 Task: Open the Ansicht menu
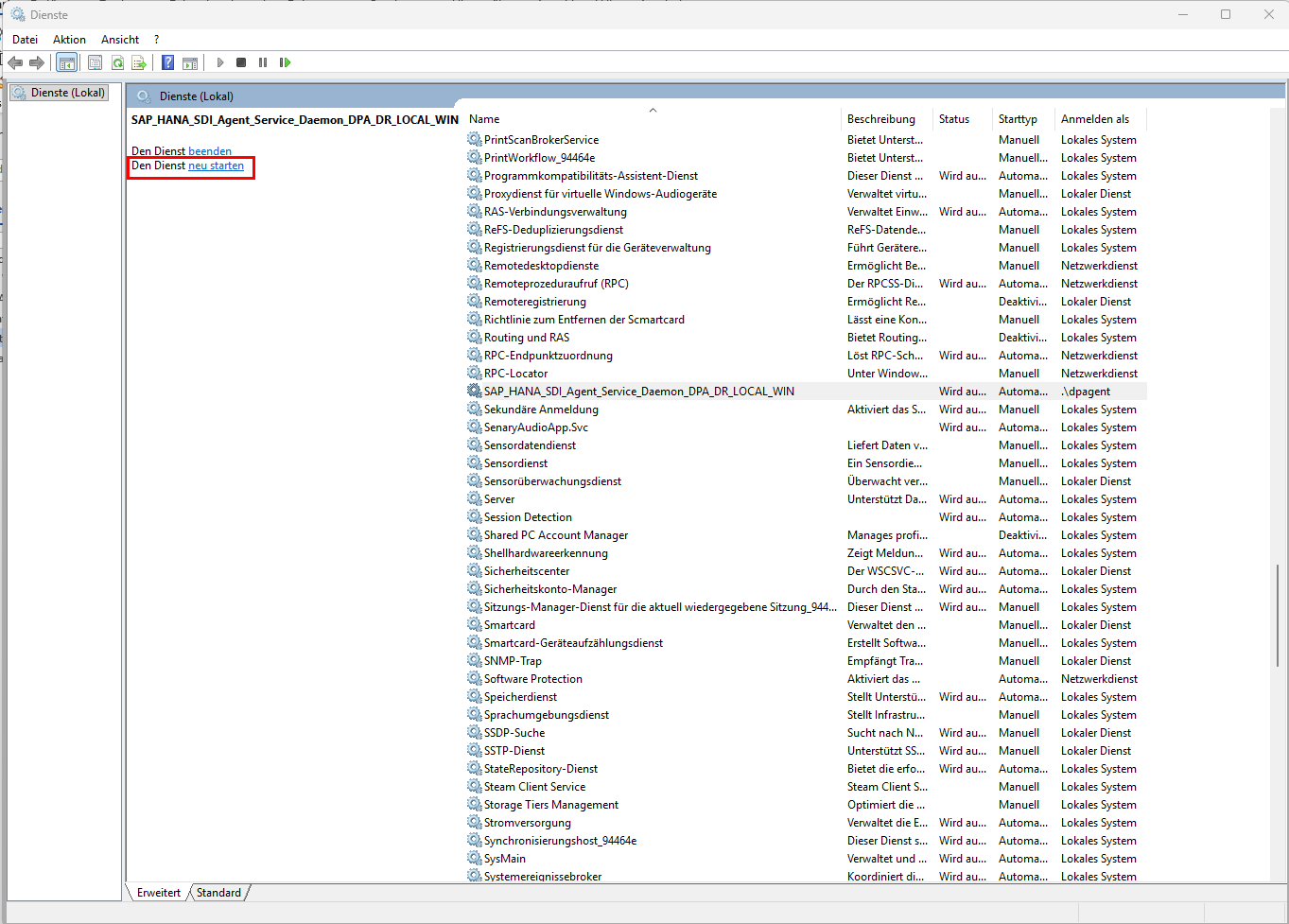[x=120, y=40]
